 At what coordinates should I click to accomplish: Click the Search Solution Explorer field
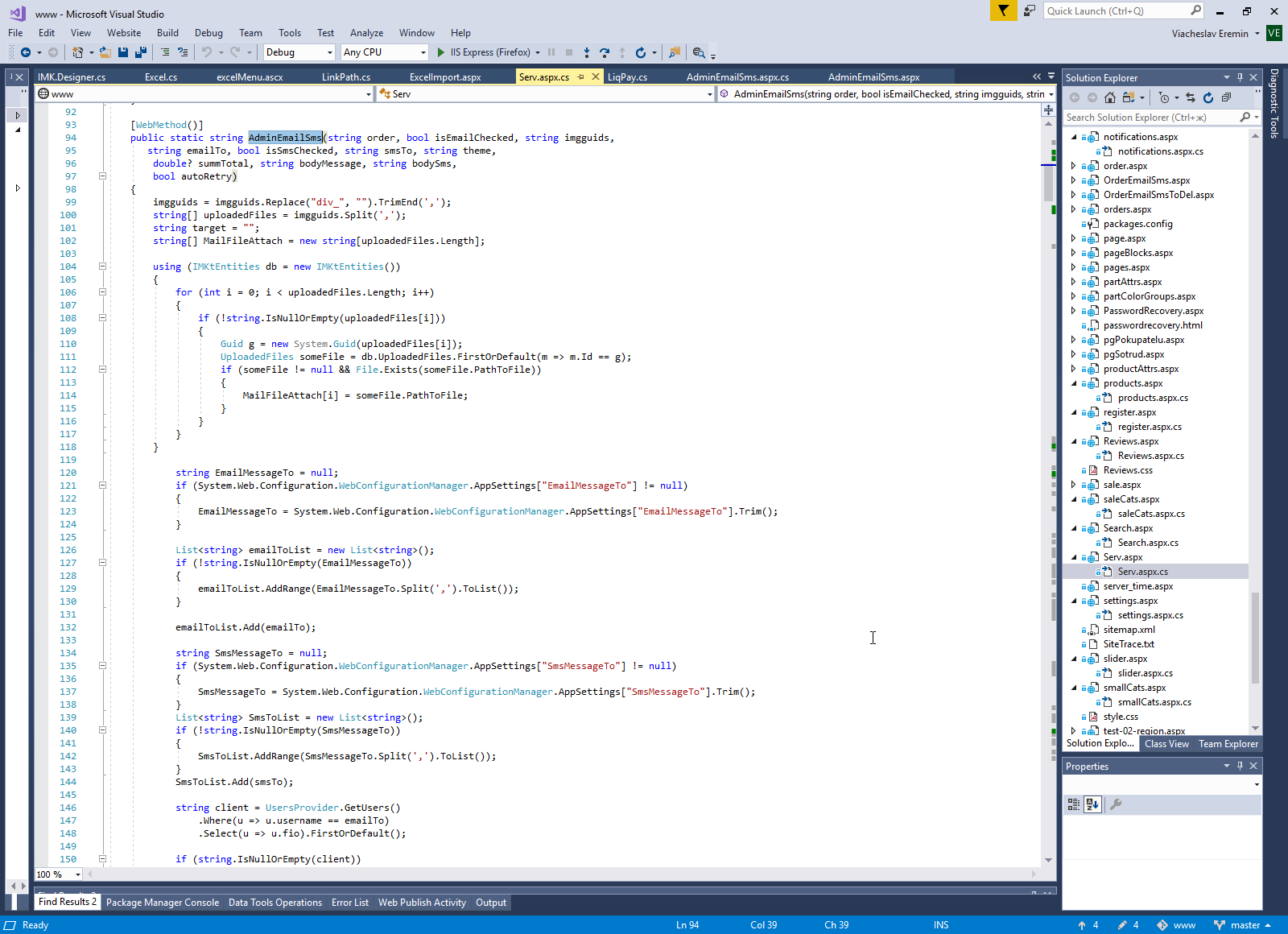(1162, 118)
